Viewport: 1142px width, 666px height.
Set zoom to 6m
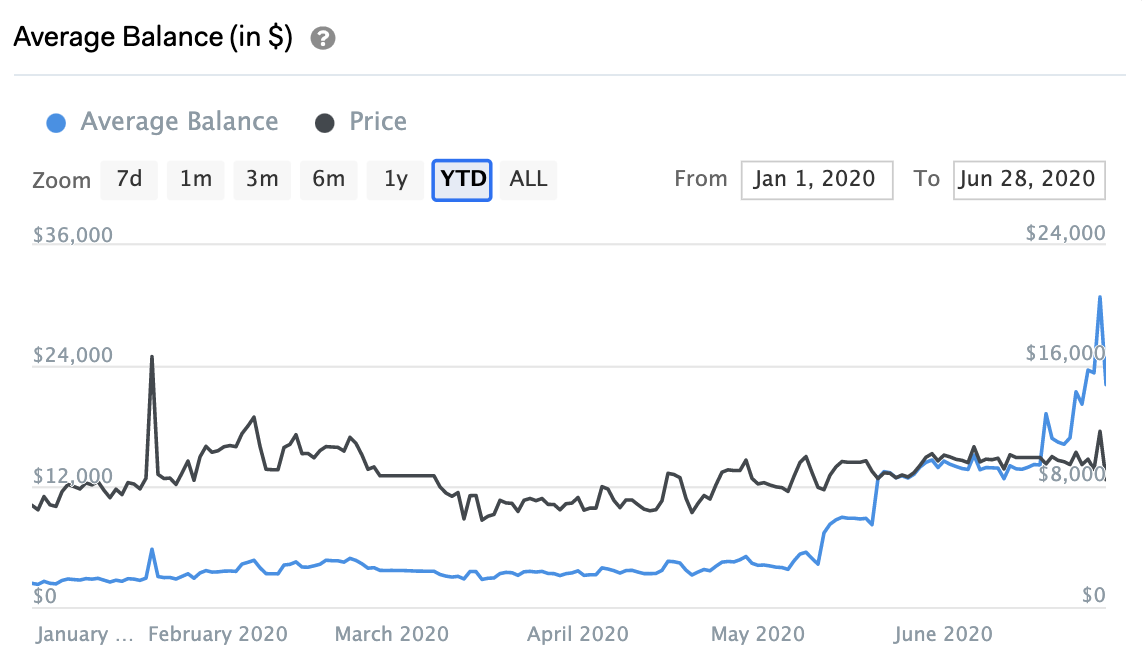(328, 179)
